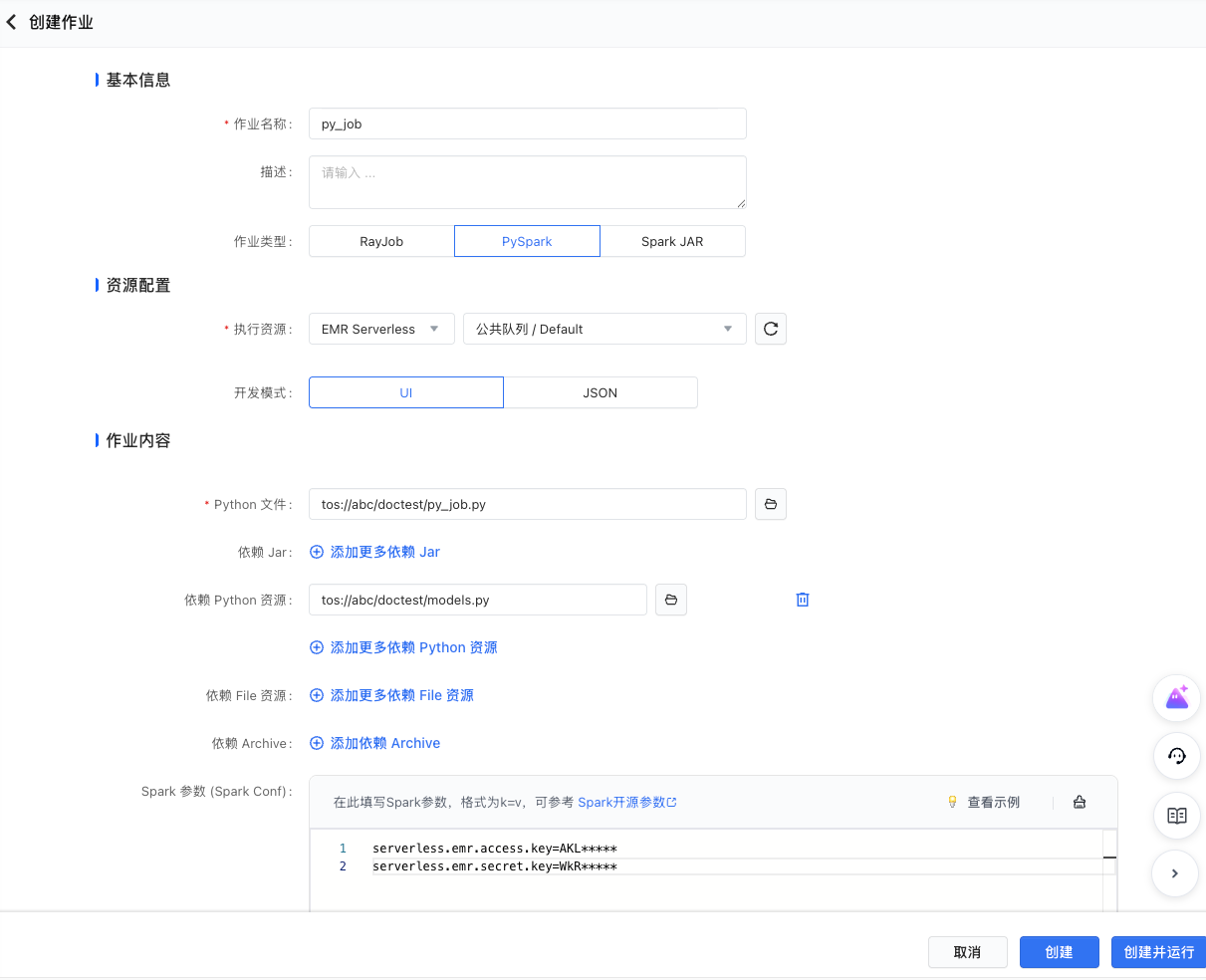Expand the floating sidebar chevron
The image size is (1206, 980).
[x=1175, y=873]
